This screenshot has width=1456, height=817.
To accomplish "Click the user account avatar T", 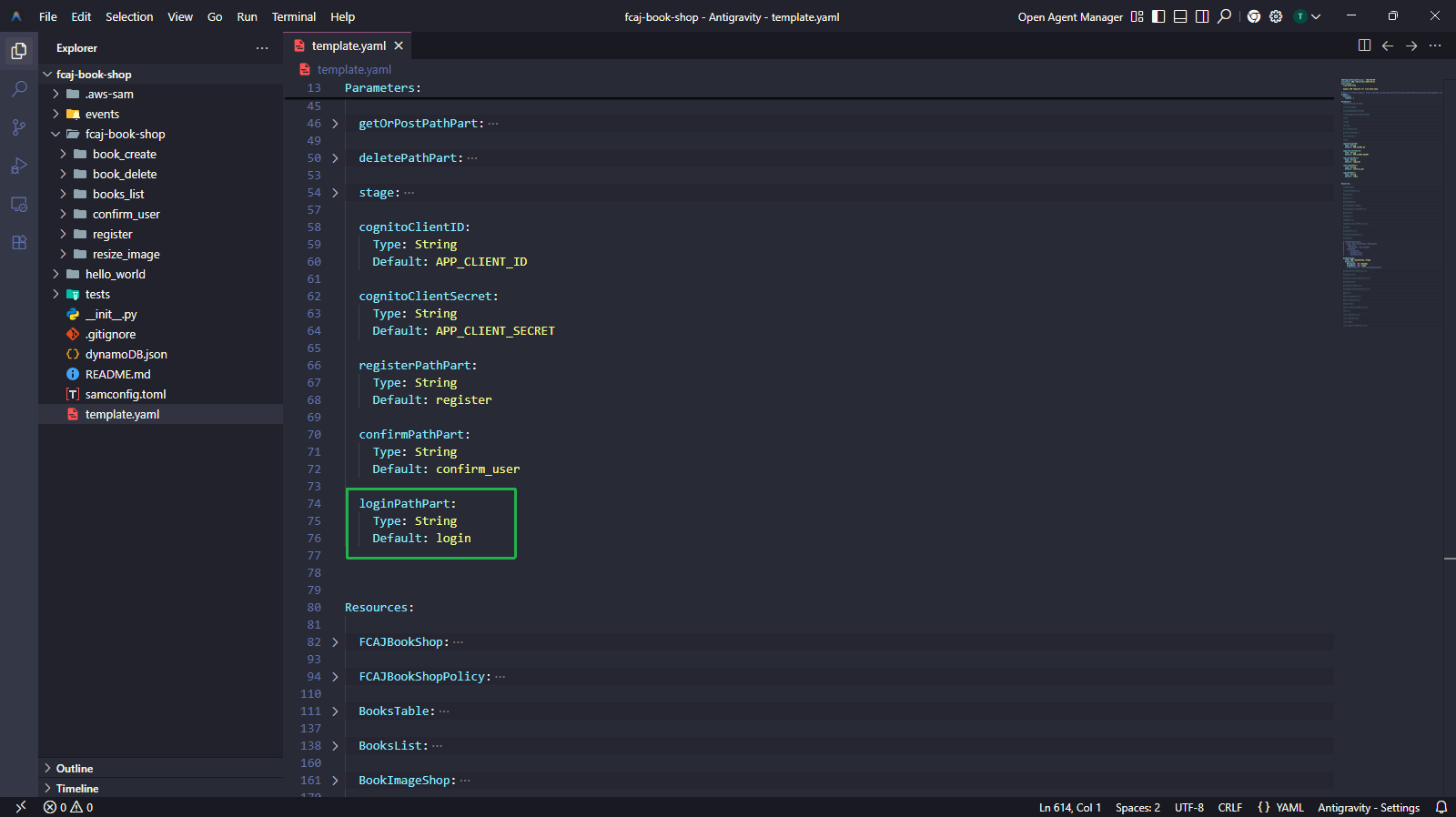I will pos(1300,16).
